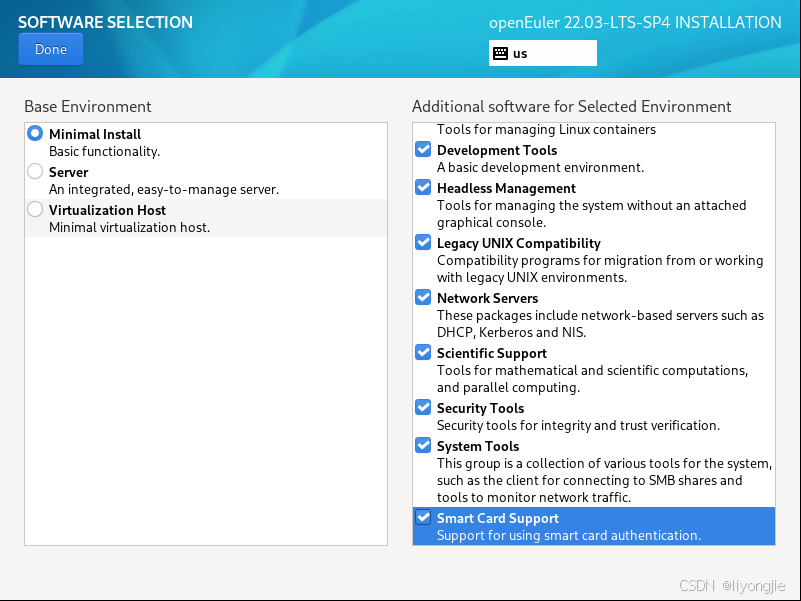Click the 'Network Servers' title text
The height and width of the screenshot is (601, 801).
pos(487,298)
